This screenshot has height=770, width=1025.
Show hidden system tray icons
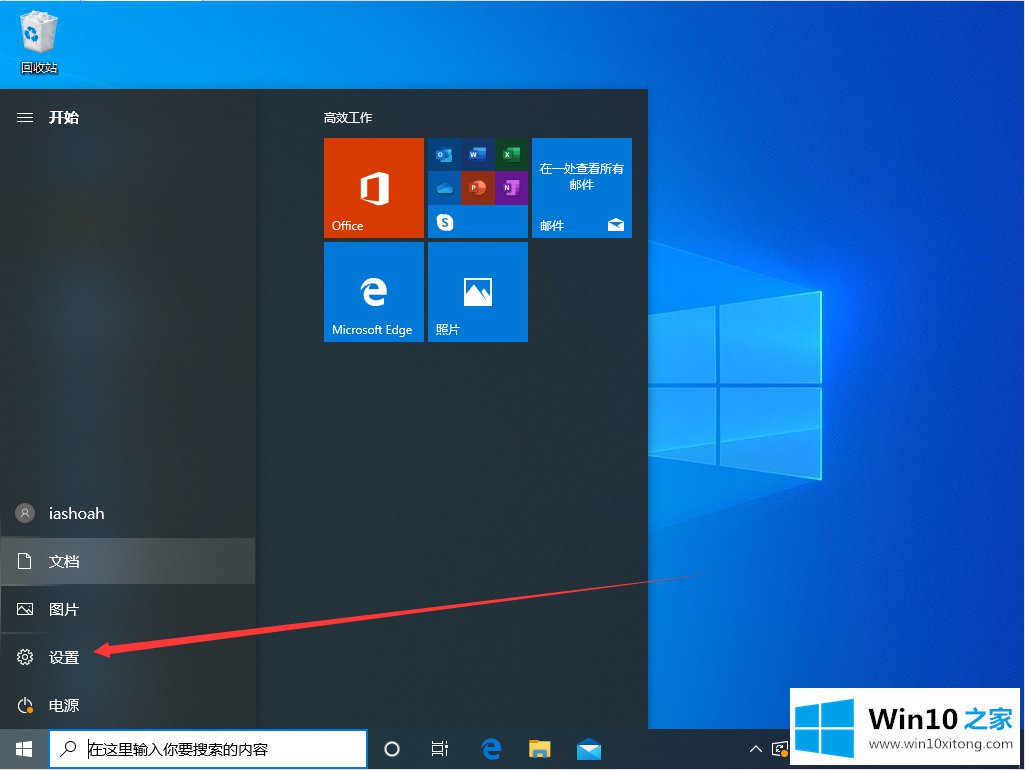click(x=756, y=749)
